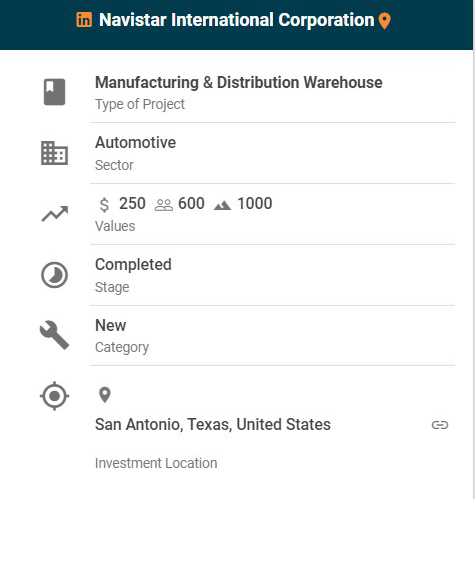This screenshot has width=475, height=565.
Task: Select San Antonio, Texas, United States text
Action: click(x=213, y=424)
